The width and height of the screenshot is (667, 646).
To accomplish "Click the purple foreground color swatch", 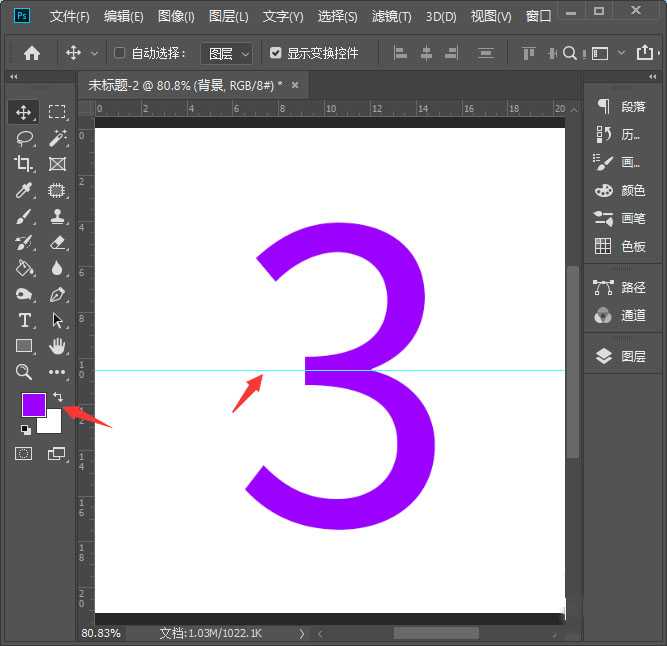I will point(33,405).
